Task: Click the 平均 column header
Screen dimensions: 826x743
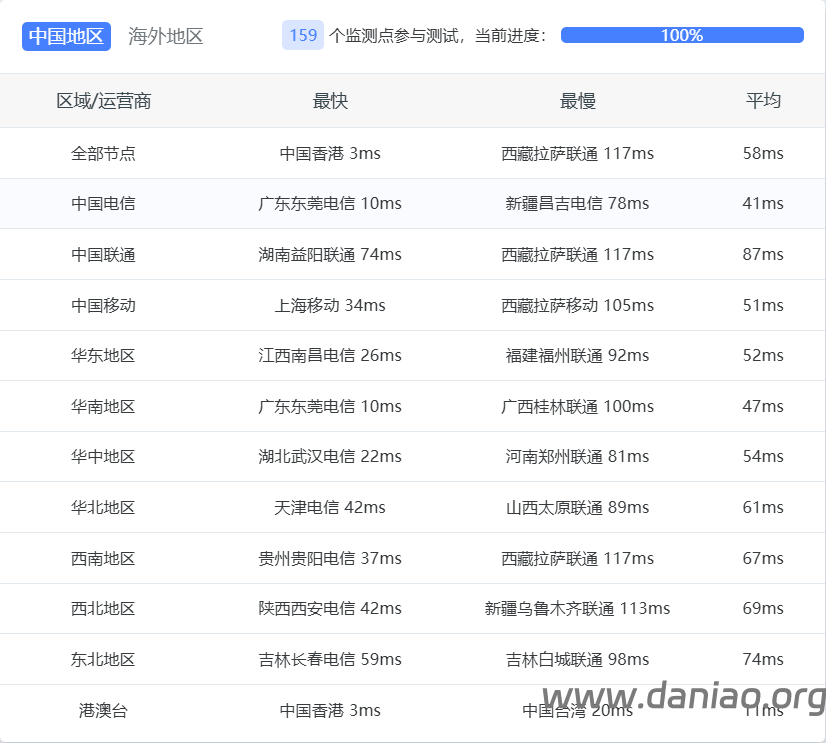Action: [x=763, y=101]
